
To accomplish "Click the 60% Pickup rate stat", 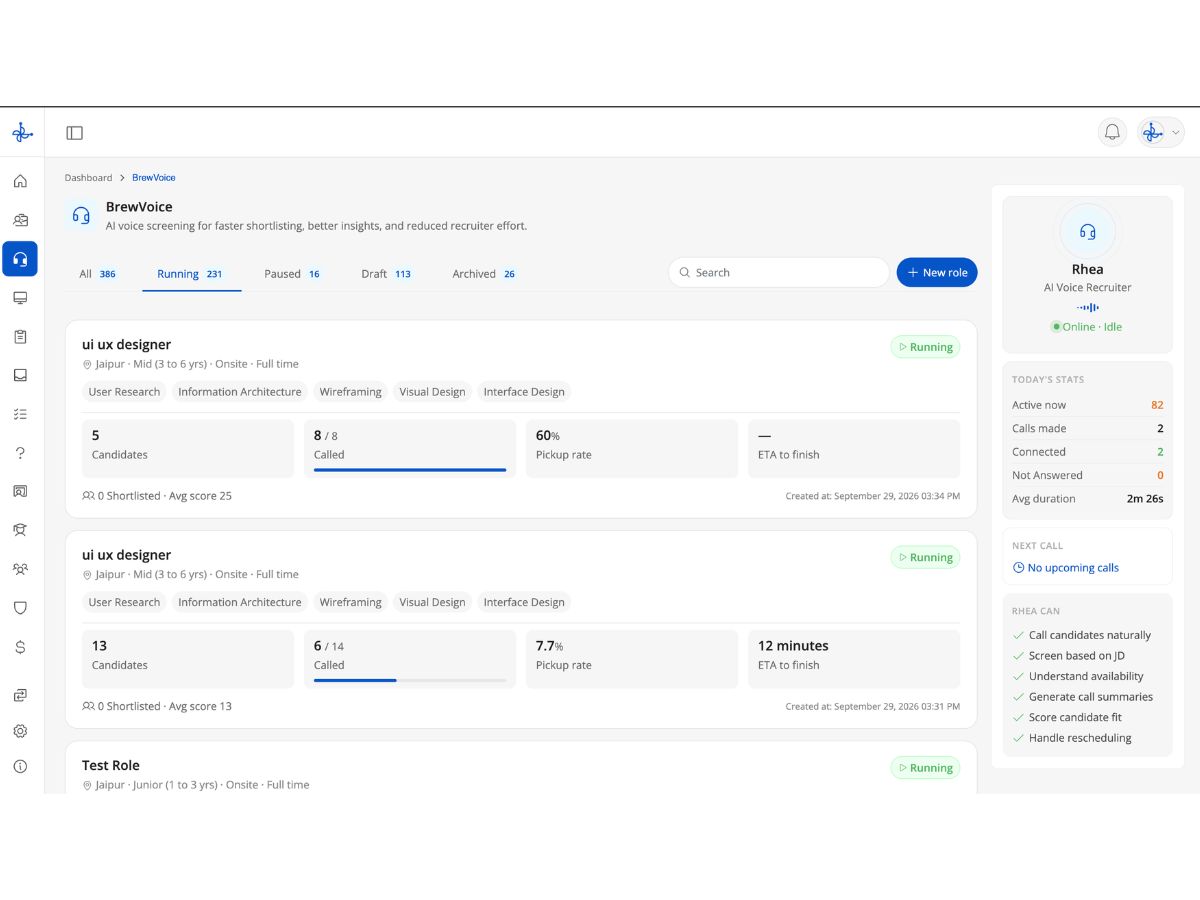I will pos(632,448).
